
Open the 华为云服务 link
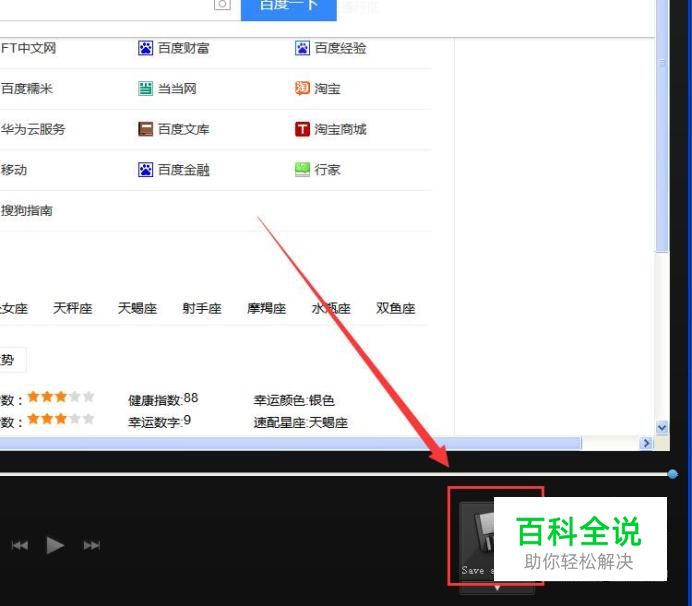click(x=33, y=129)
